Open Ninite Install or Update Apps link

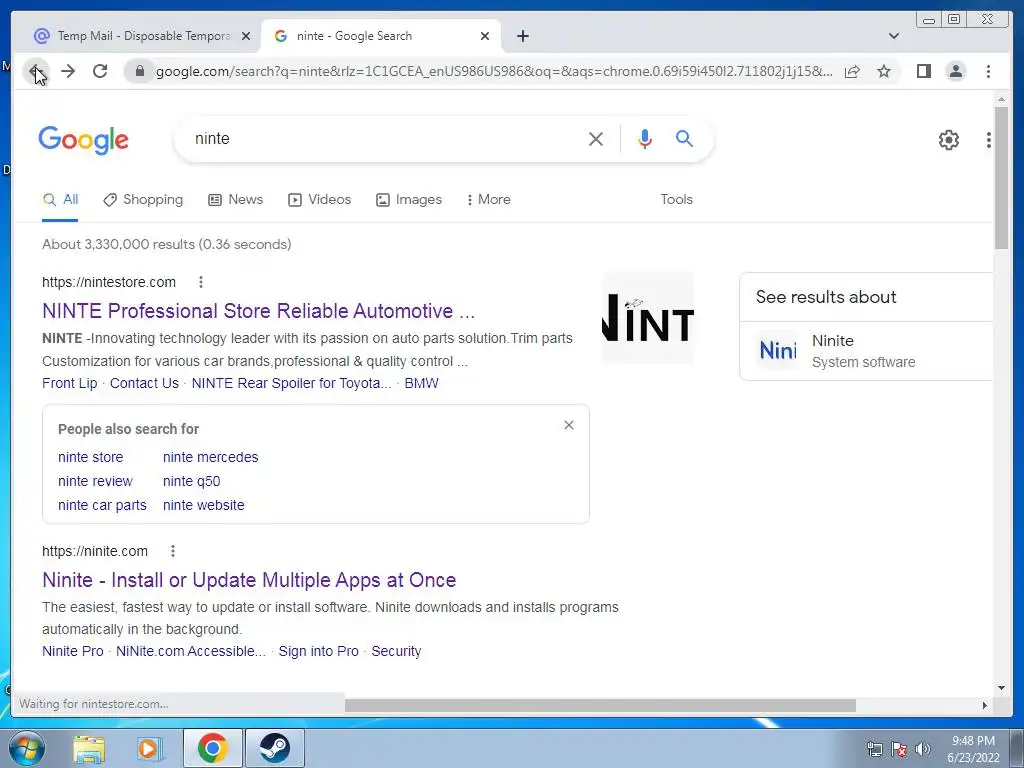249,580
